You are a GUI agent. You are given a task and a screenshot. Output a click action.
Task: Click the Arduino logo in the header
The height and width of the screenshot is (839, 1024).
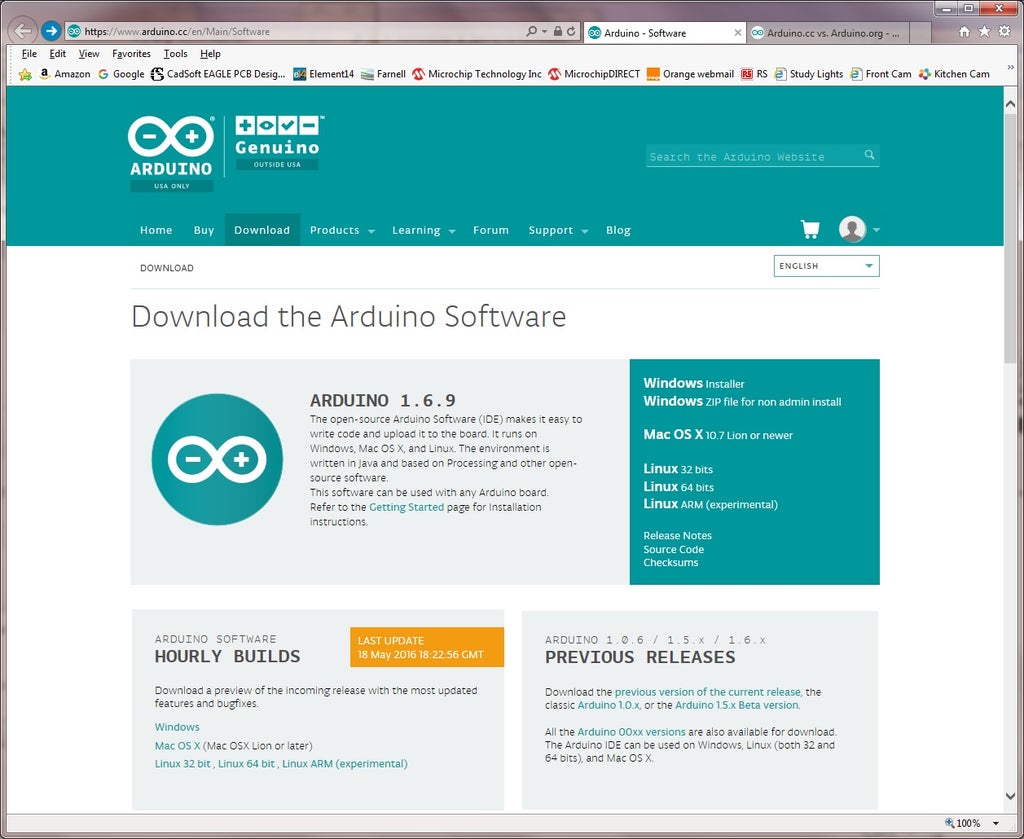click(x=171, y=153)
